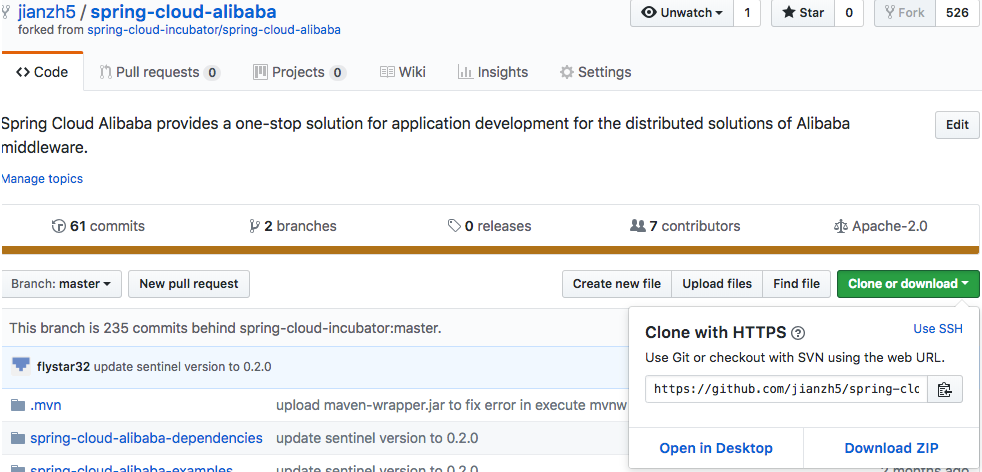The height and width of the screenshot is (472, 982).
Task: Open the Settings tab
Action: coord(595,72)
